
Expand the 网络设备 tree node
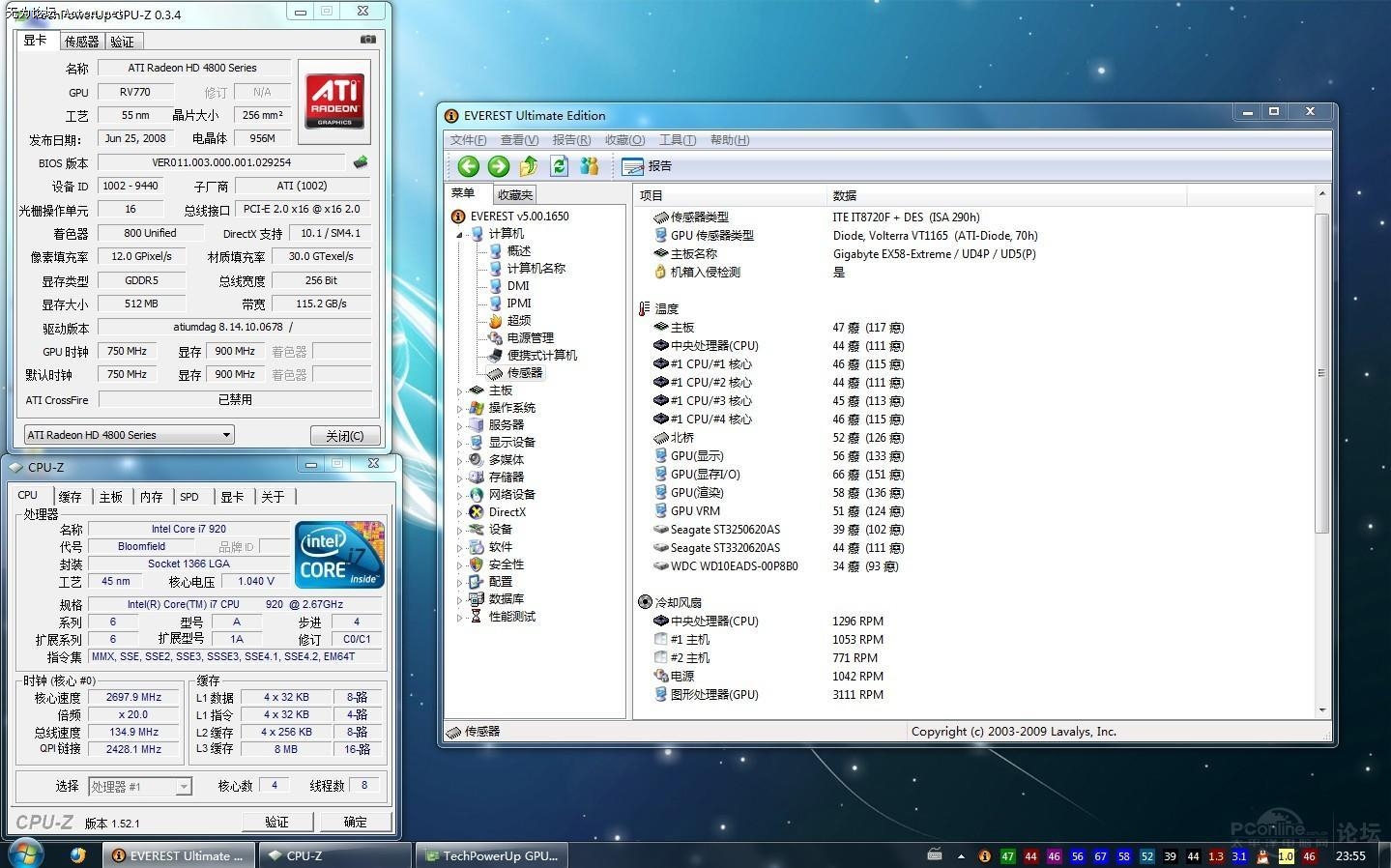pyautogui.click(x=460, y=496)
